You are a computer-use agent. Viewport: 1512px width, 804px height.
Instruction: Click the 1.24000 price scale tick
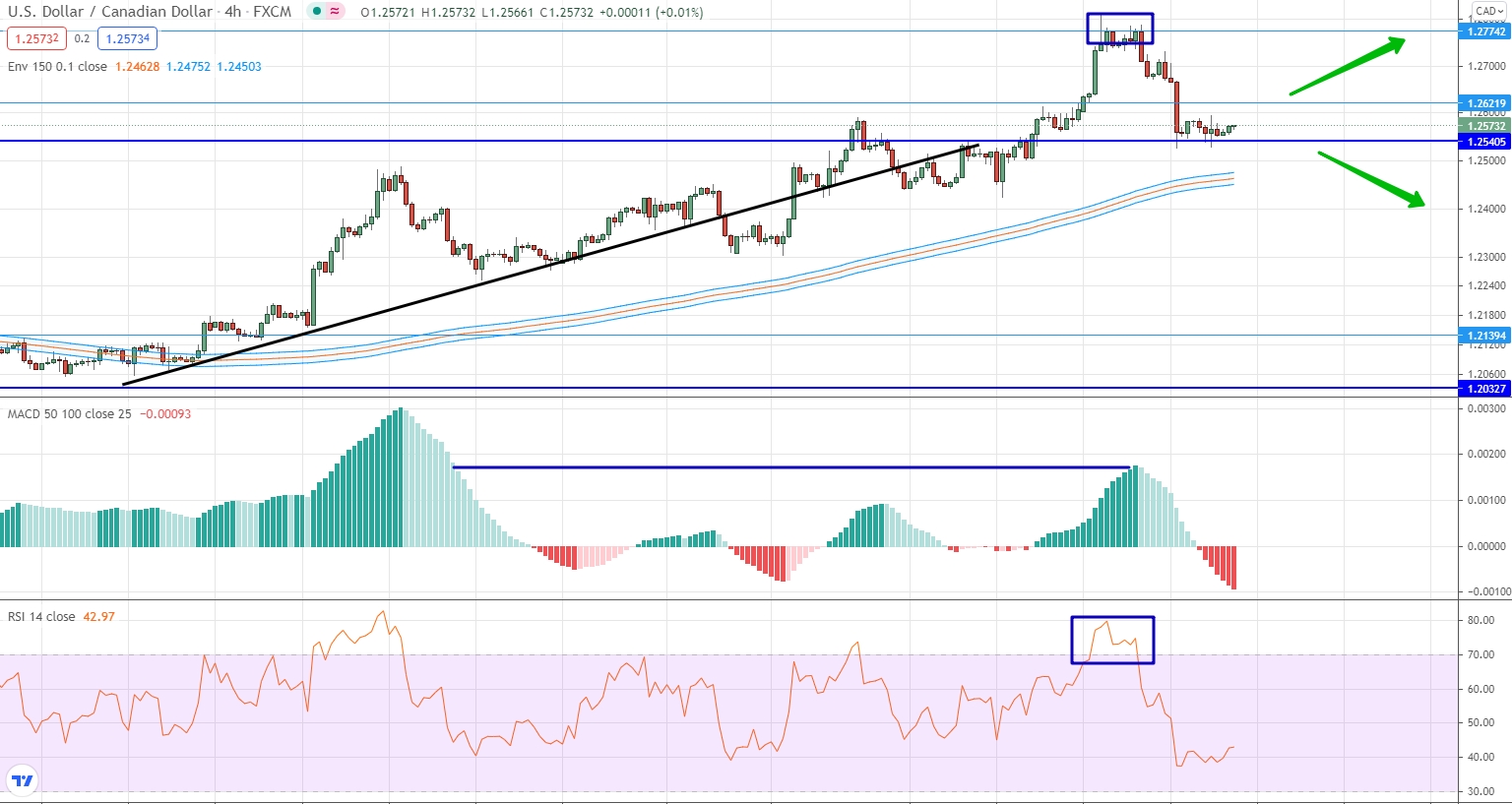tap(1486, 209)
